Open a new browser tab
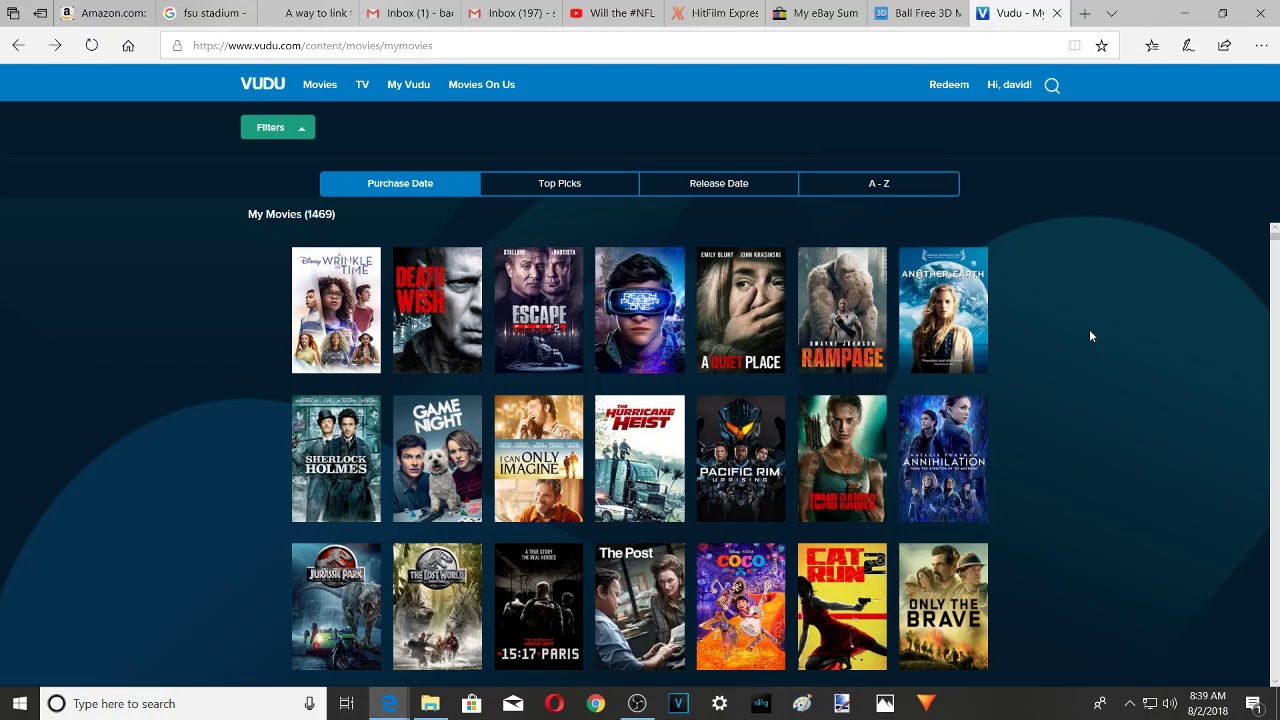The width and height of the screenshot is (1280, 720). (x=1084, y=13)
